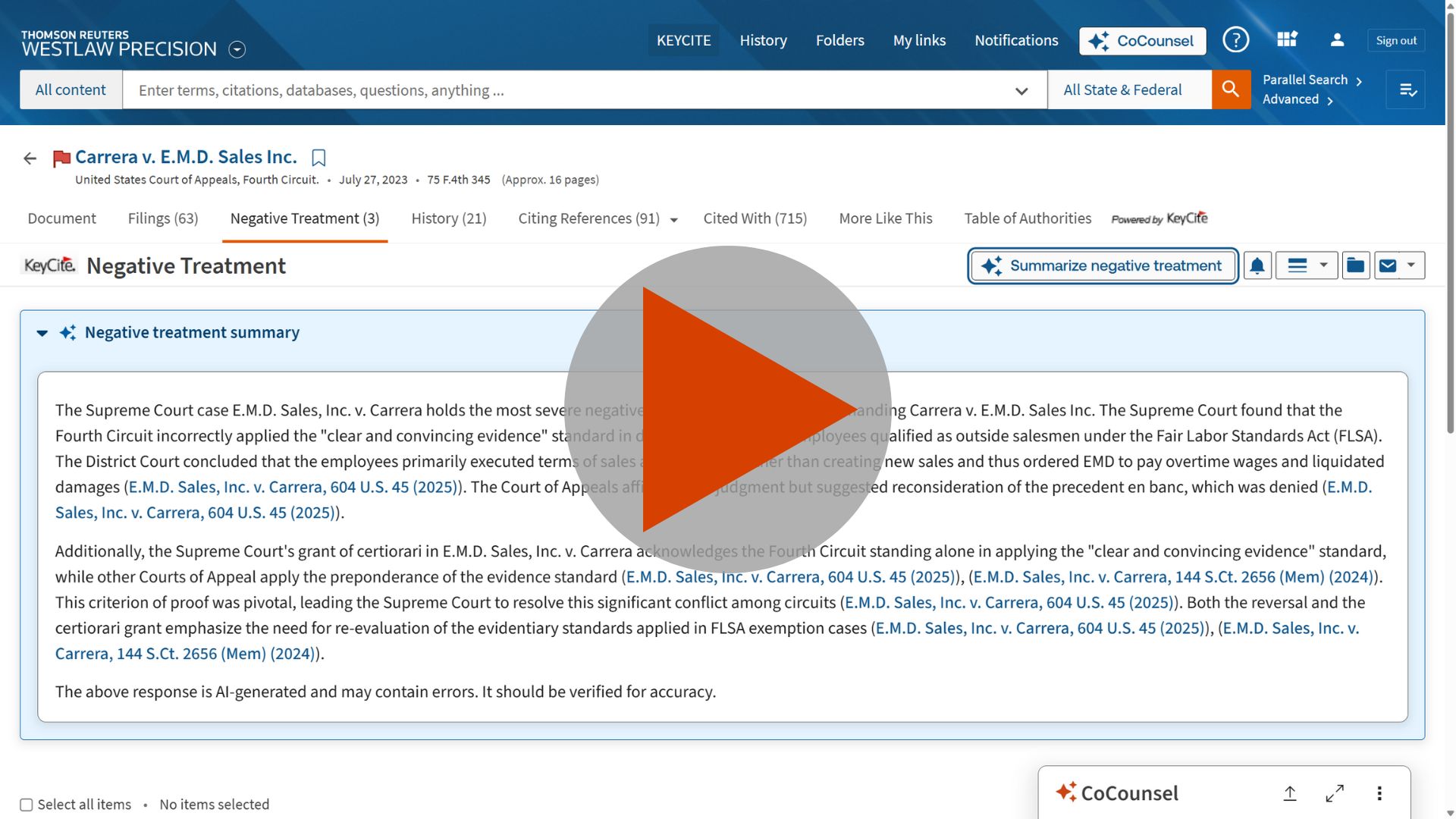
Task: Open the user profile icon
Action: [x=1337, y=40]
